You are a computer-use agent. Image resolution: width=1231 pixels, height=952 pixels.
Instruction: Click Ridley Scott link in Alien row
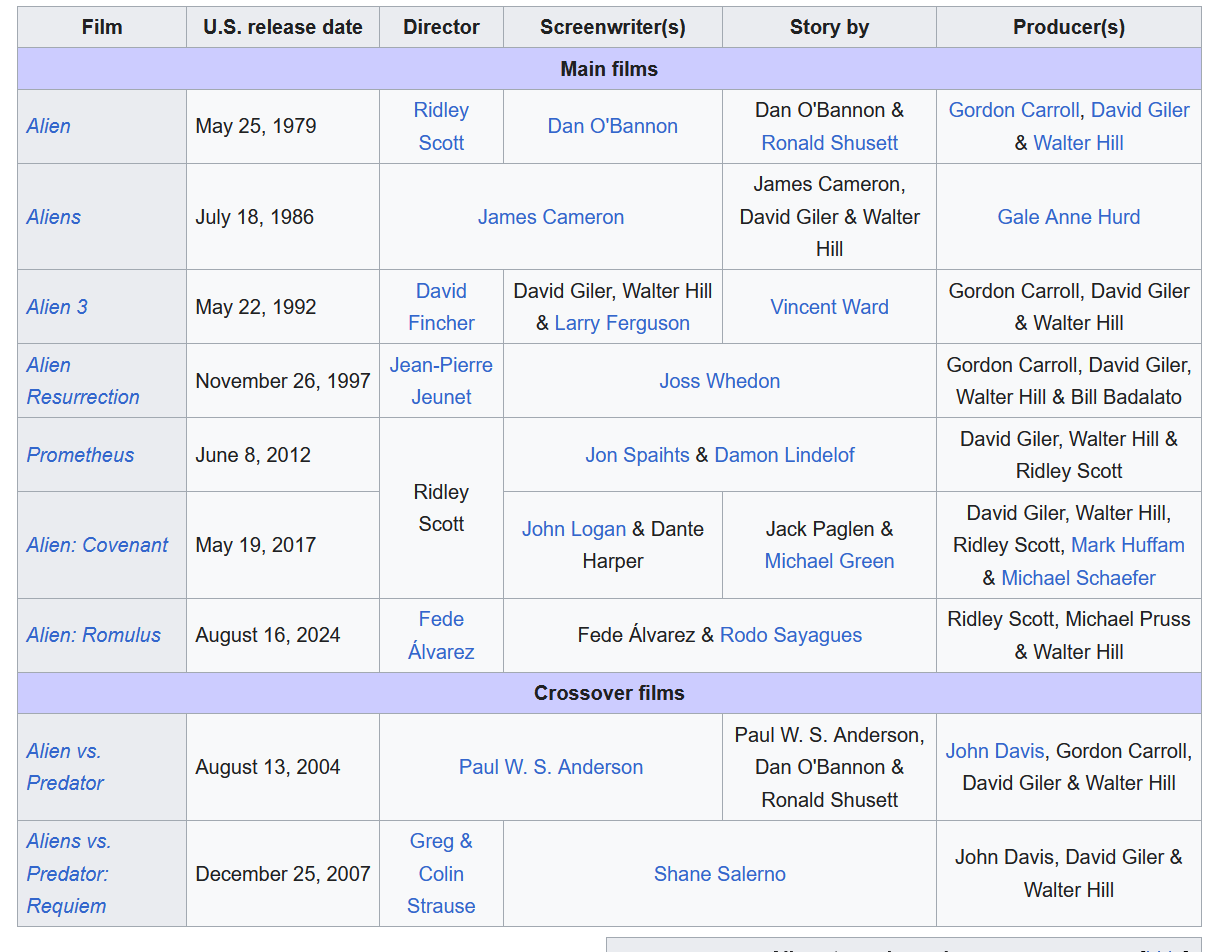click(x=441, y=126)
